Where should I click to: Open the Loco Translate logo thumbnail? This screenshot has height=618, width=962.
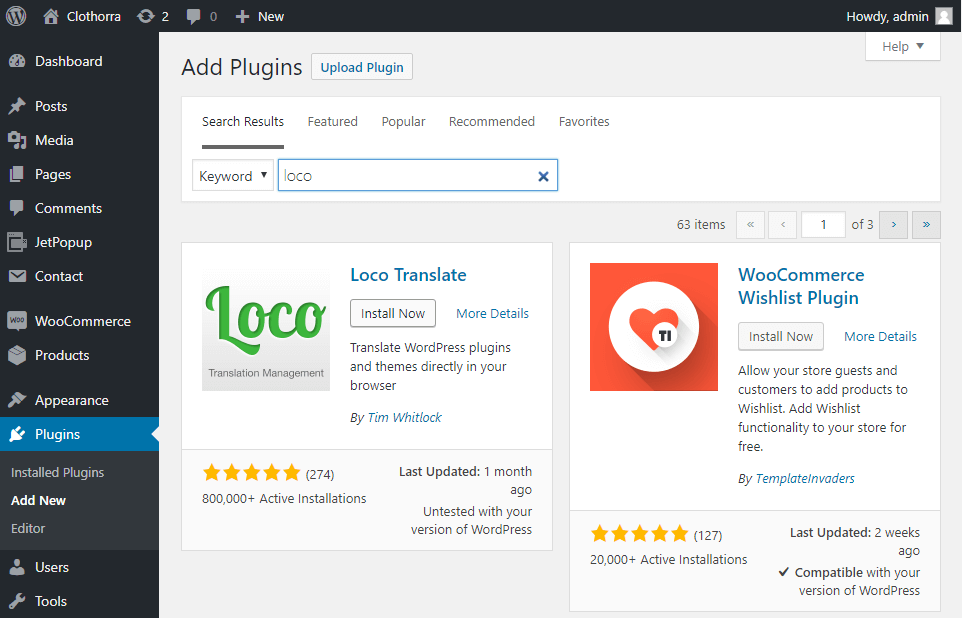coord(266,327)
